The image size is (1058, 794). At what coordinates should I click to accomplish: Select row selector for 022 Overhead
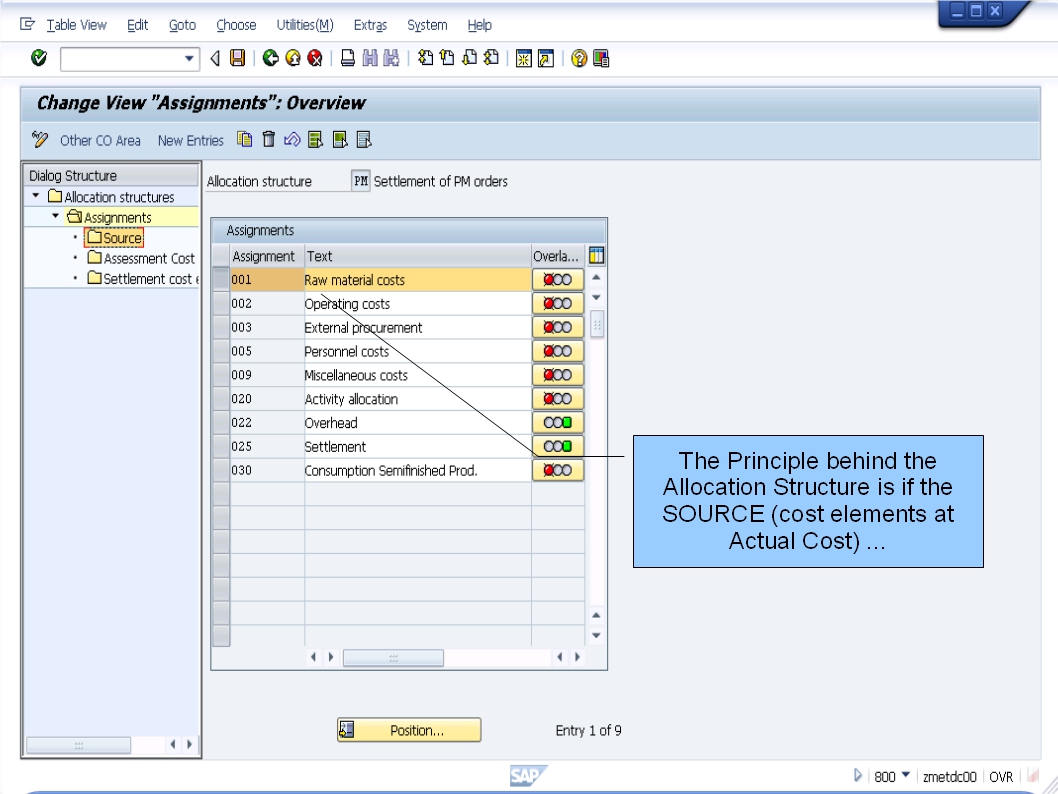pos(221,422)
